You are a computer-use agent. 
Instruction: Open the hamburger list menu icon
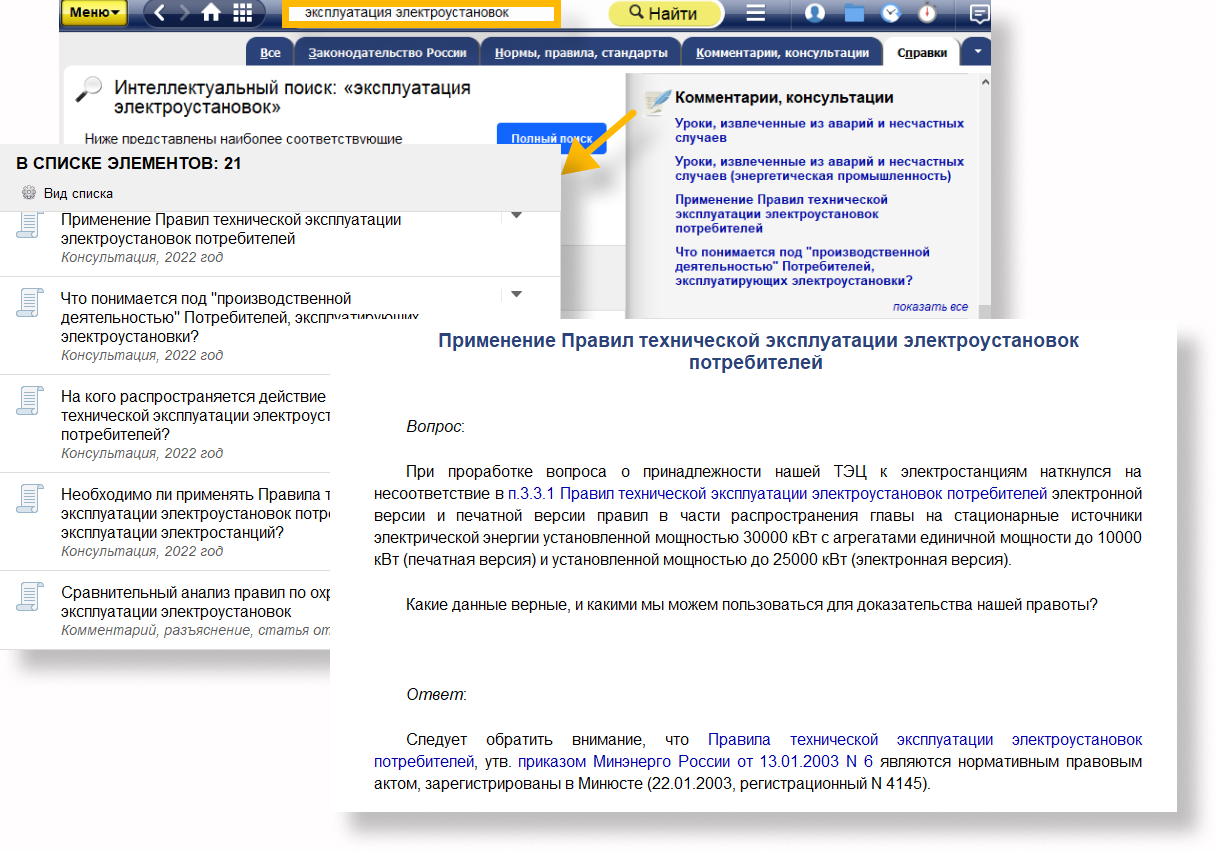[756, 13]
